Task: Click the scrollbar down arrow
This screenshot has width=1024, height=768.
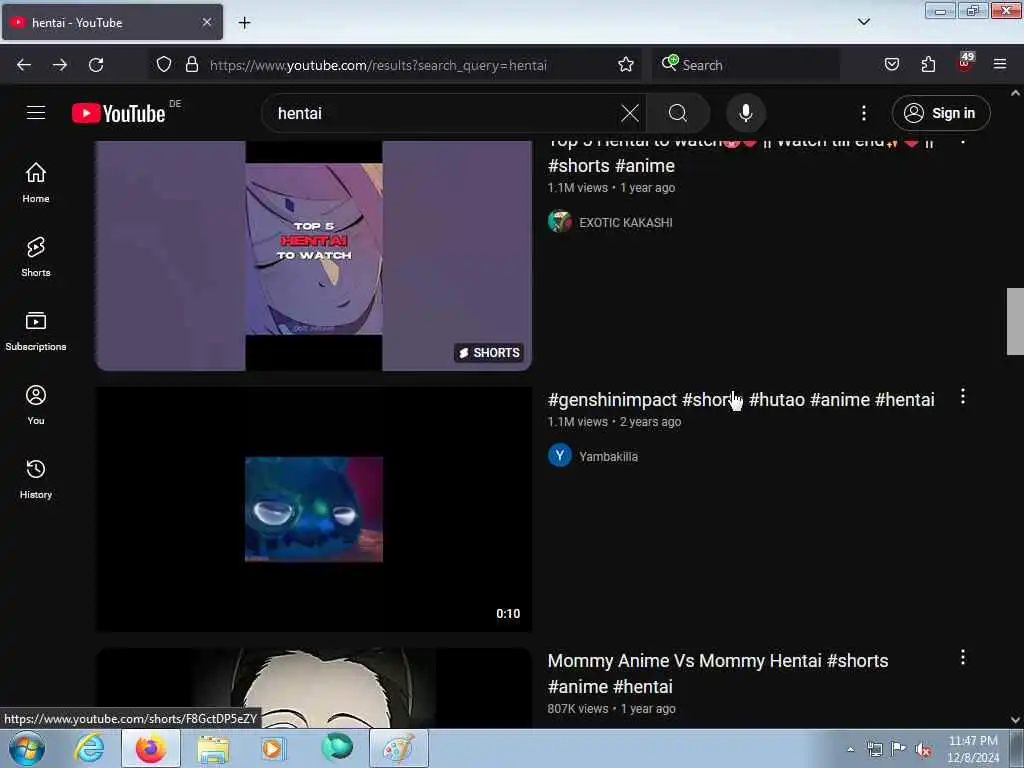Action: 1015,720
